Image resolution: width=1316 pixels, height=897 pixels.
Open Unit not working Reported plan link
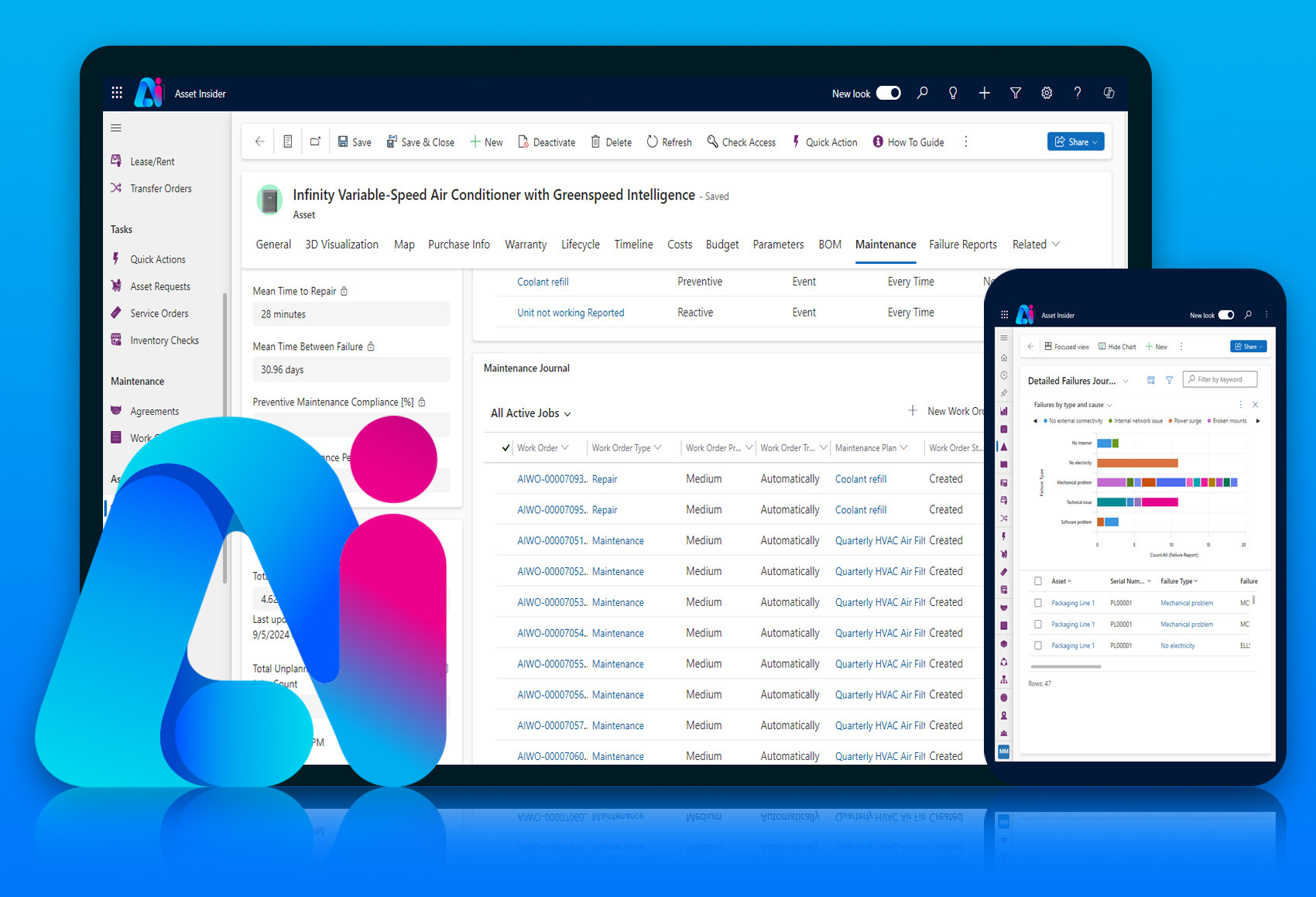click(x=571, y=313)
